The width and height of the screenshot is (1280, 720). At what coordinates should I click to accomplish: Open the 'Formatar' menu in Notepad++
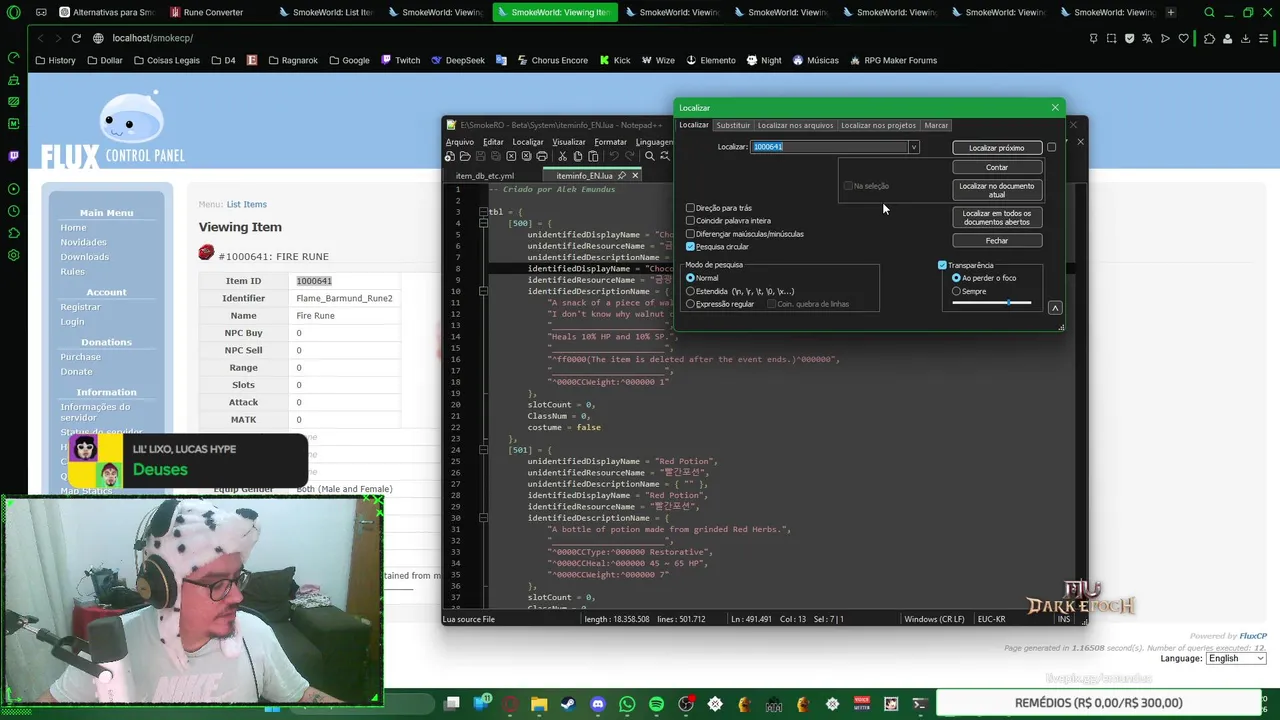pos(610,142)
